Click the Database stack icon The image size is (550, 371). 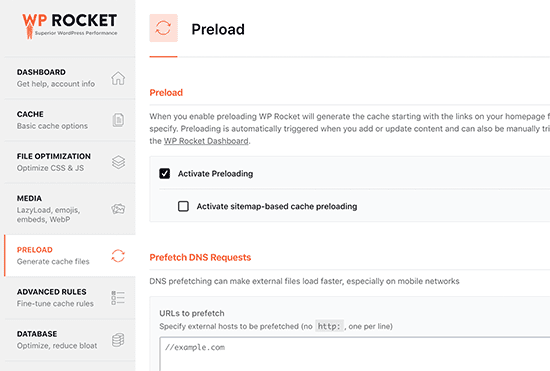click(118, 340)
